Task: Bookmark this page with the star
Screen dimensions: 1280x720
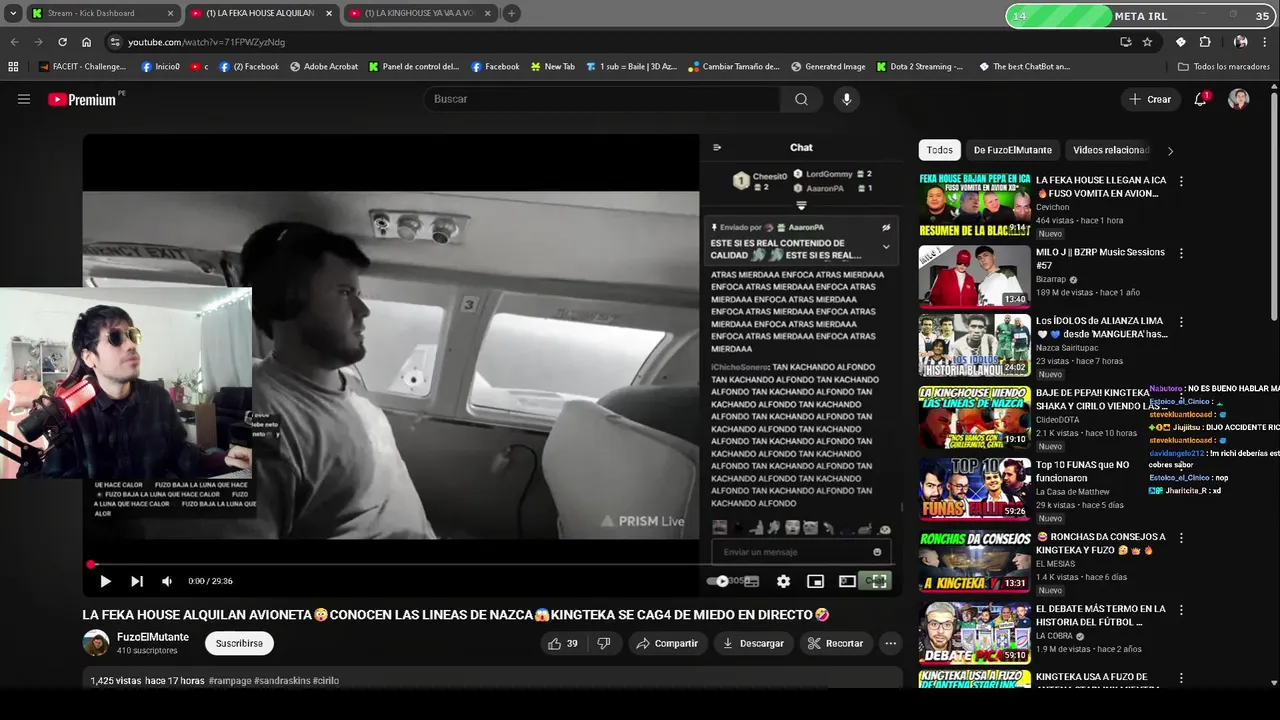Action: (1147, 42)
